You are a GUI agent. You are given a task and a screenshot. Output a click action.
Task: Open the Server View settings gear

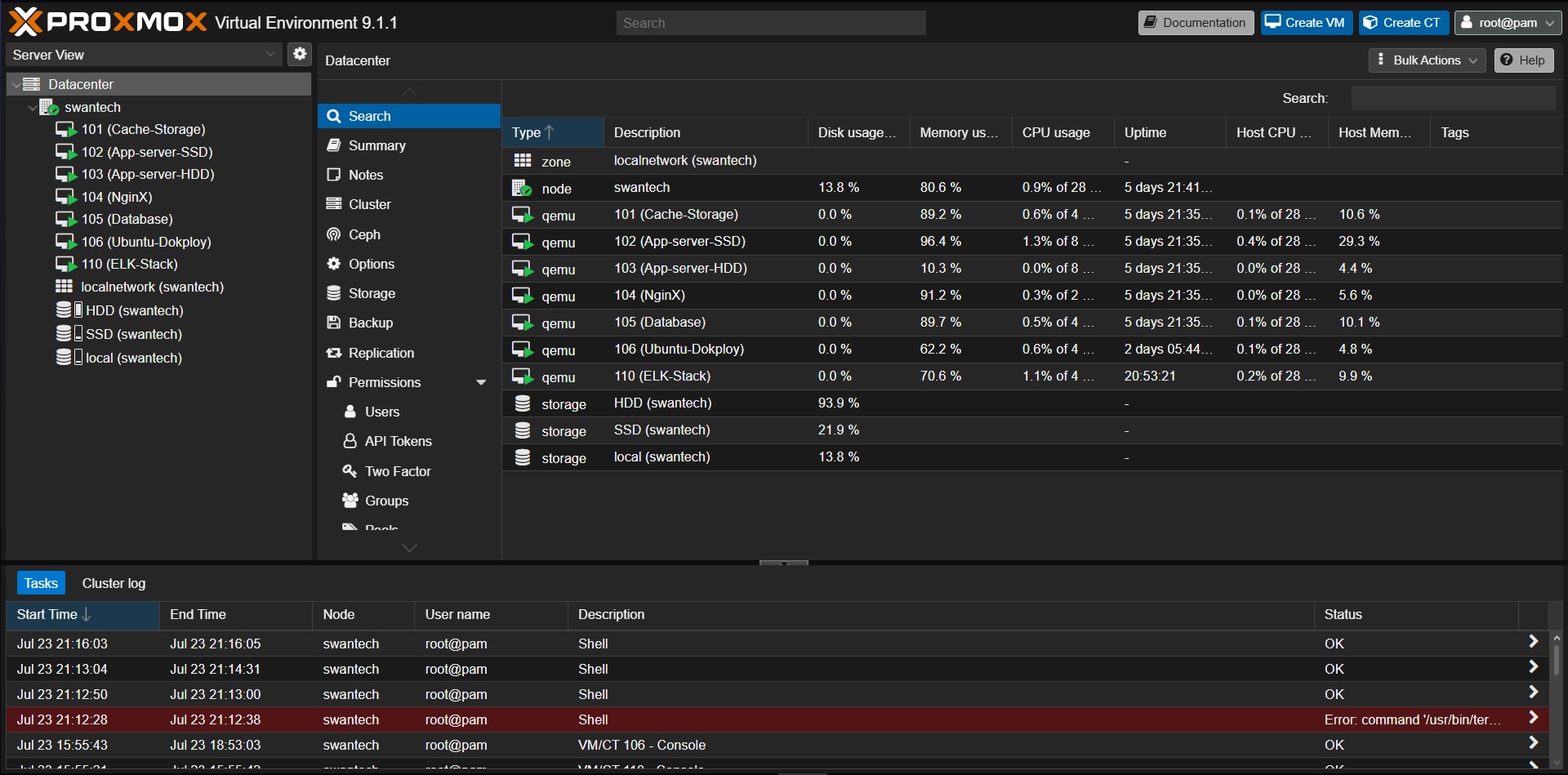click(300, 55)
